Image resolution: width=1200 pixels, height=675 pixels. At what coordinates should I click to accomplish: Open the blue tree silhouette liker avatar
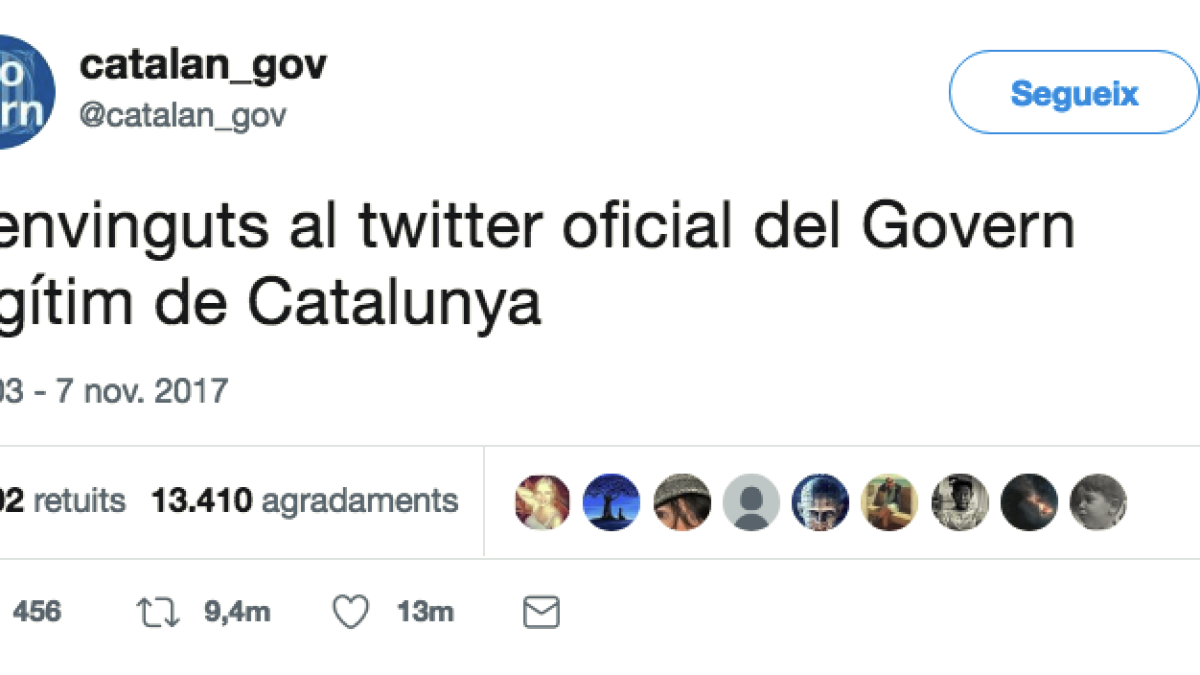(x=611, y=502)
